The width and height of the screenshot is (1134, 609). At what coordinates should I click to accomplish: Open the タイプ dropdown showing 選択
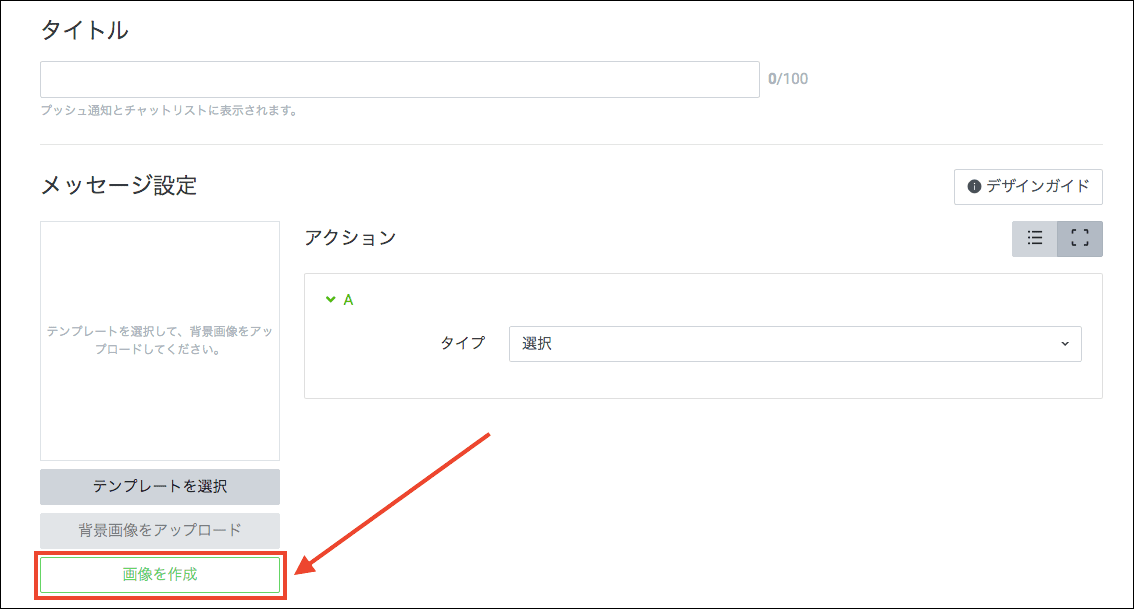(794, 343)
